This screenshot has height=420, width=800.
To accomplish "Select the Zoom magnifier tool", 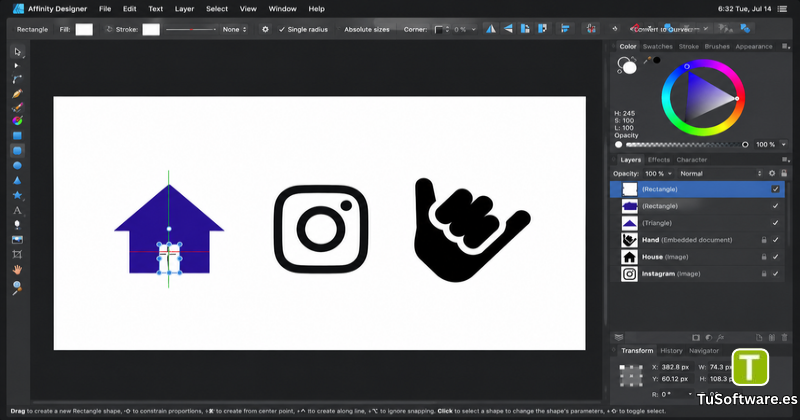I will (x=17, y=287).
